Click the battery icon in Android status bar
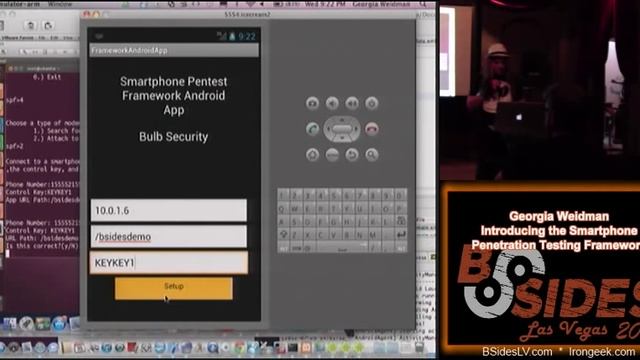Screen dimensions: 640x360 coord(232,36)
